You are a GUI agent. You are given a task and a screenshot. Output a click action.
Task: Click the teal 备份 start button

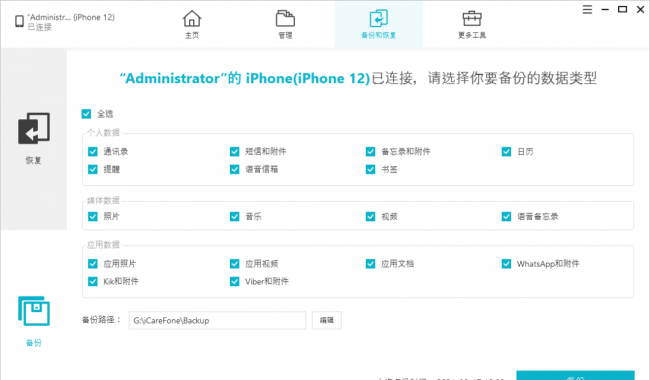575,375
